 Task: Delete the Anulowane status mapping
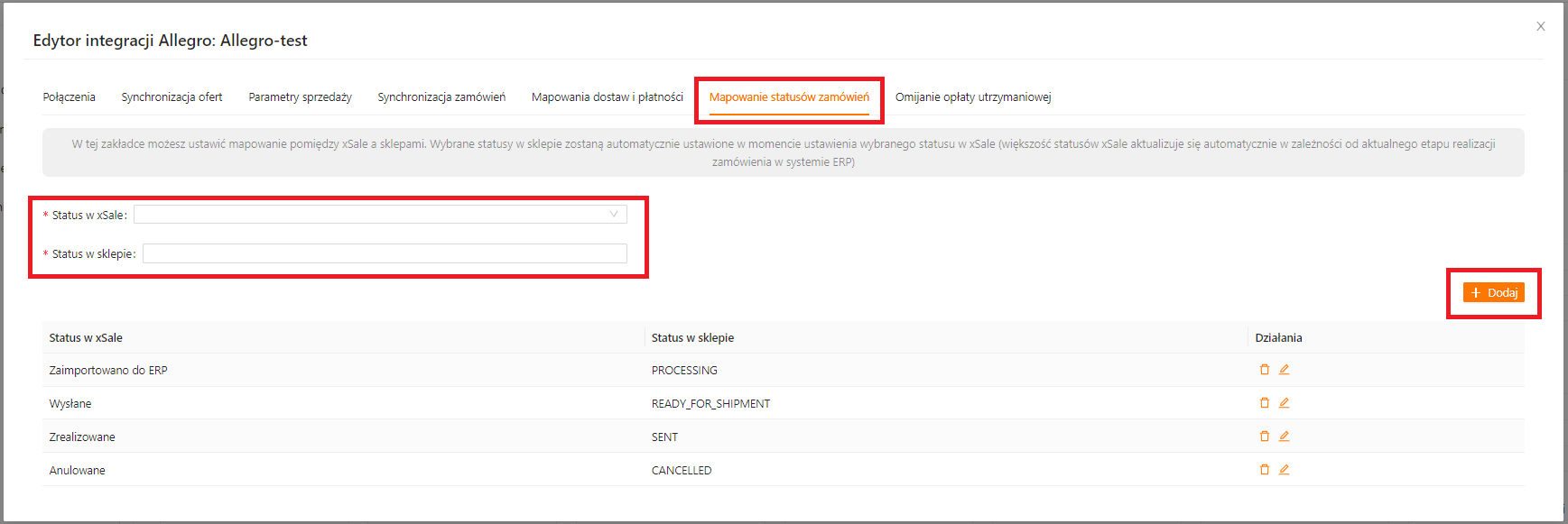click(1264, 470)
